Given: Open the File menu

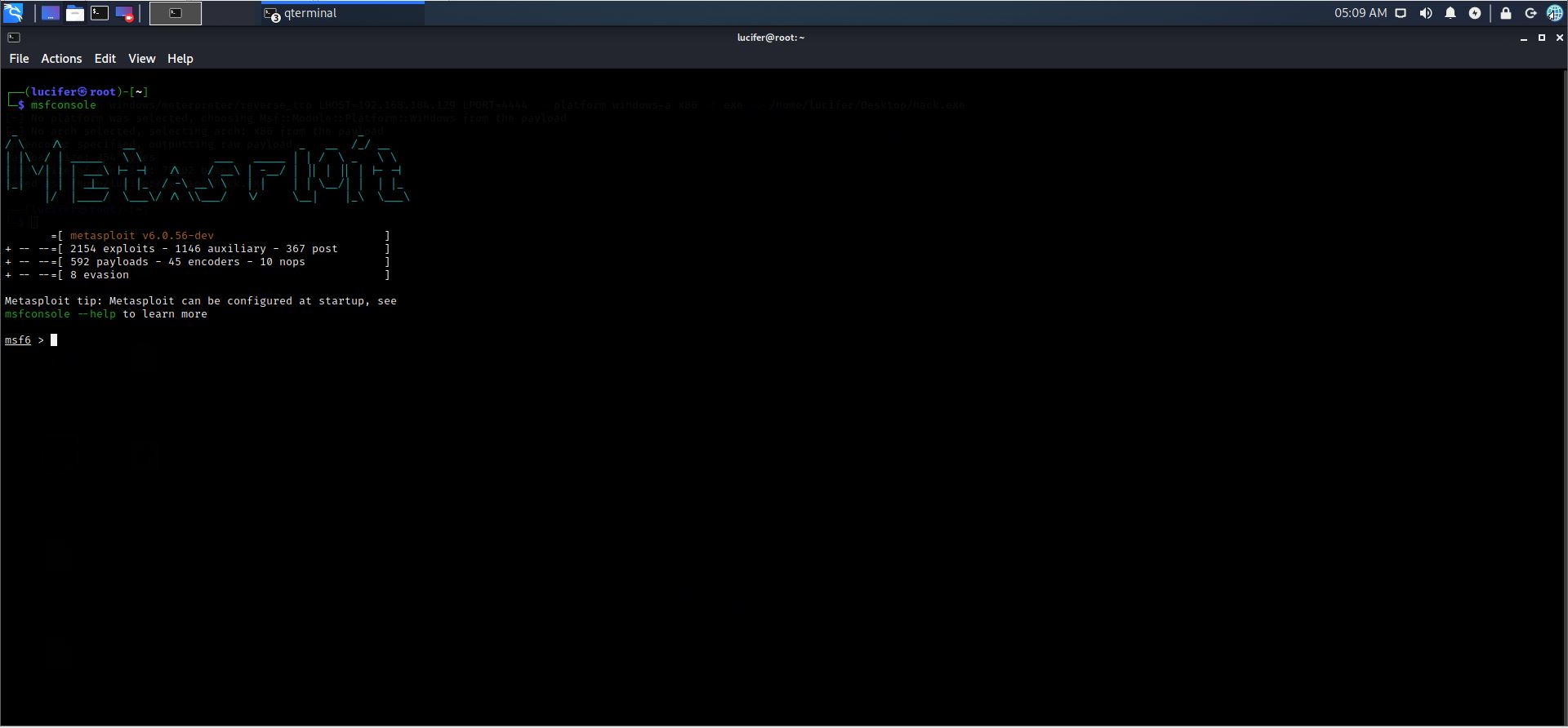Looking at the screenshot, I should pos(19,59).
